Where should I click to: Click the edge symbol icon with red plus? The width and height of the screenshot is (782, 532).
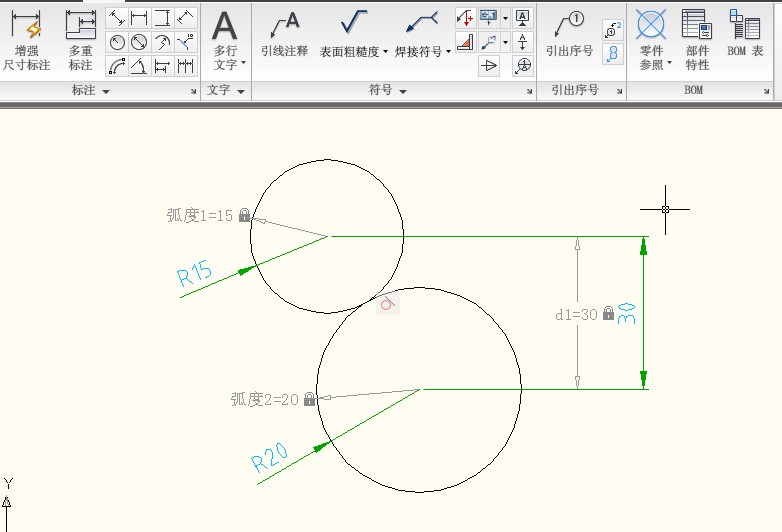pos(465,18)
